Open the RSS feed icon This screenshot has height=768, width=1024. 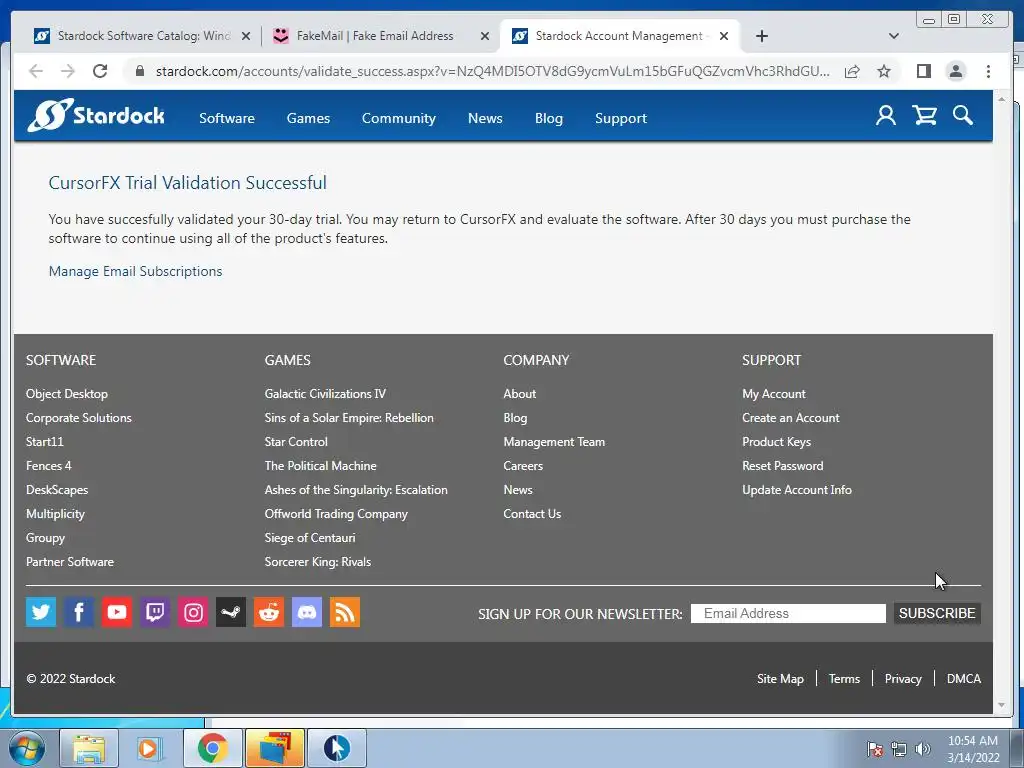tap(345, 612)
